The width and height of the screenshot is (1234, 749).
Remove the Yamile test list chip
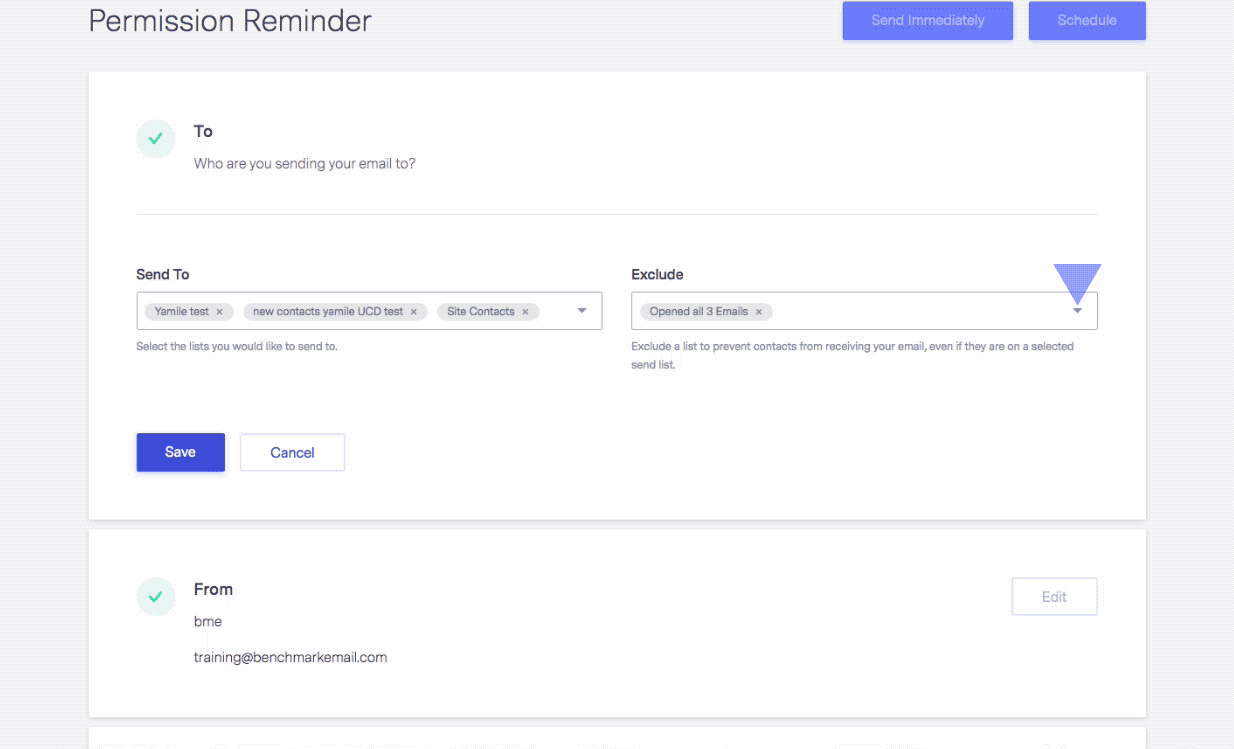point(219,312)
